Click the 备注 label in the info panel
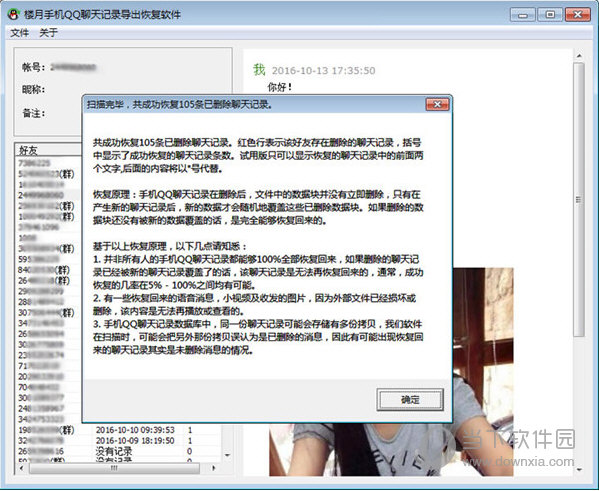Screen dimensions: 599x491 point(33,113)
